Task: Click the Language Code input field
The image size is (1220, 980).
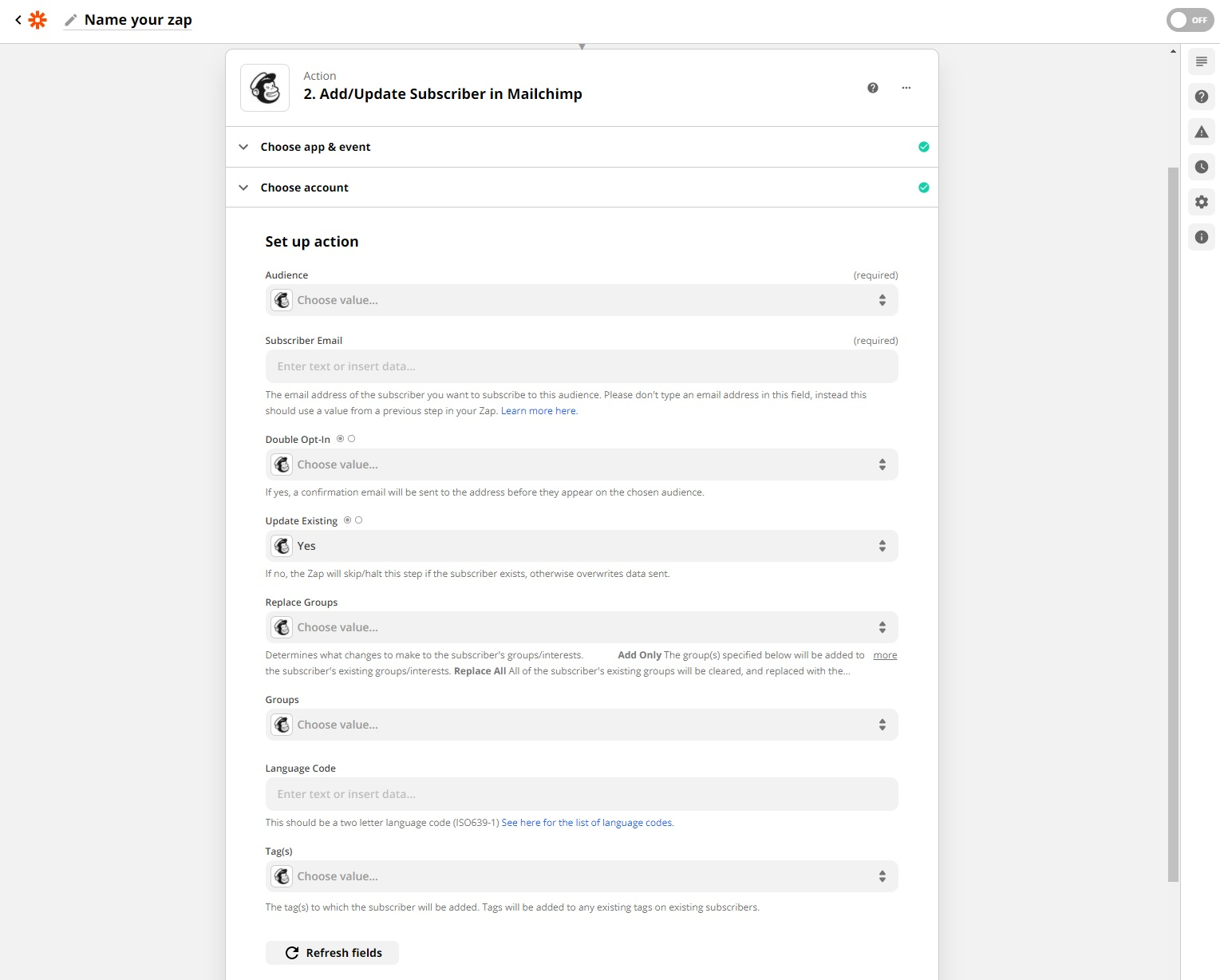Action: click(582, 794)
